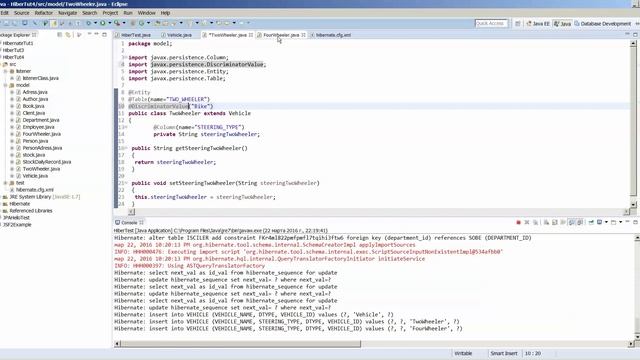
Task: Click "Smart Insert" in the status bar
Action: pos(504,353)
